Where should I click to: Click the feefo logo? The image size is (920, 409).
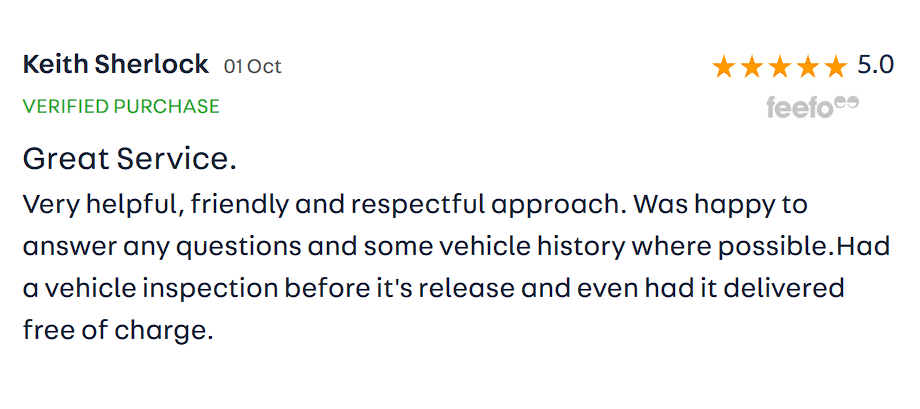pos(812,106)
